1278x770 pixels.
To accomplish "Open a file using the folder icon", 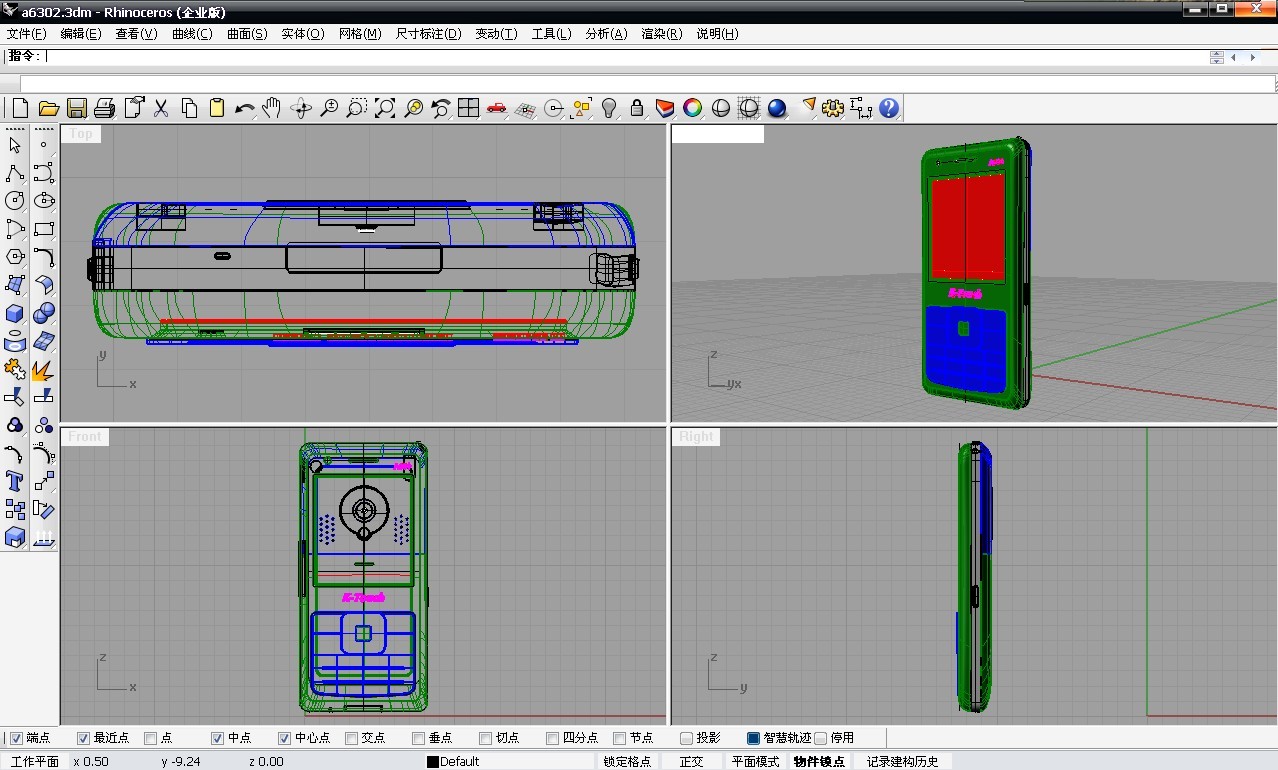I will tap(48, 108).
